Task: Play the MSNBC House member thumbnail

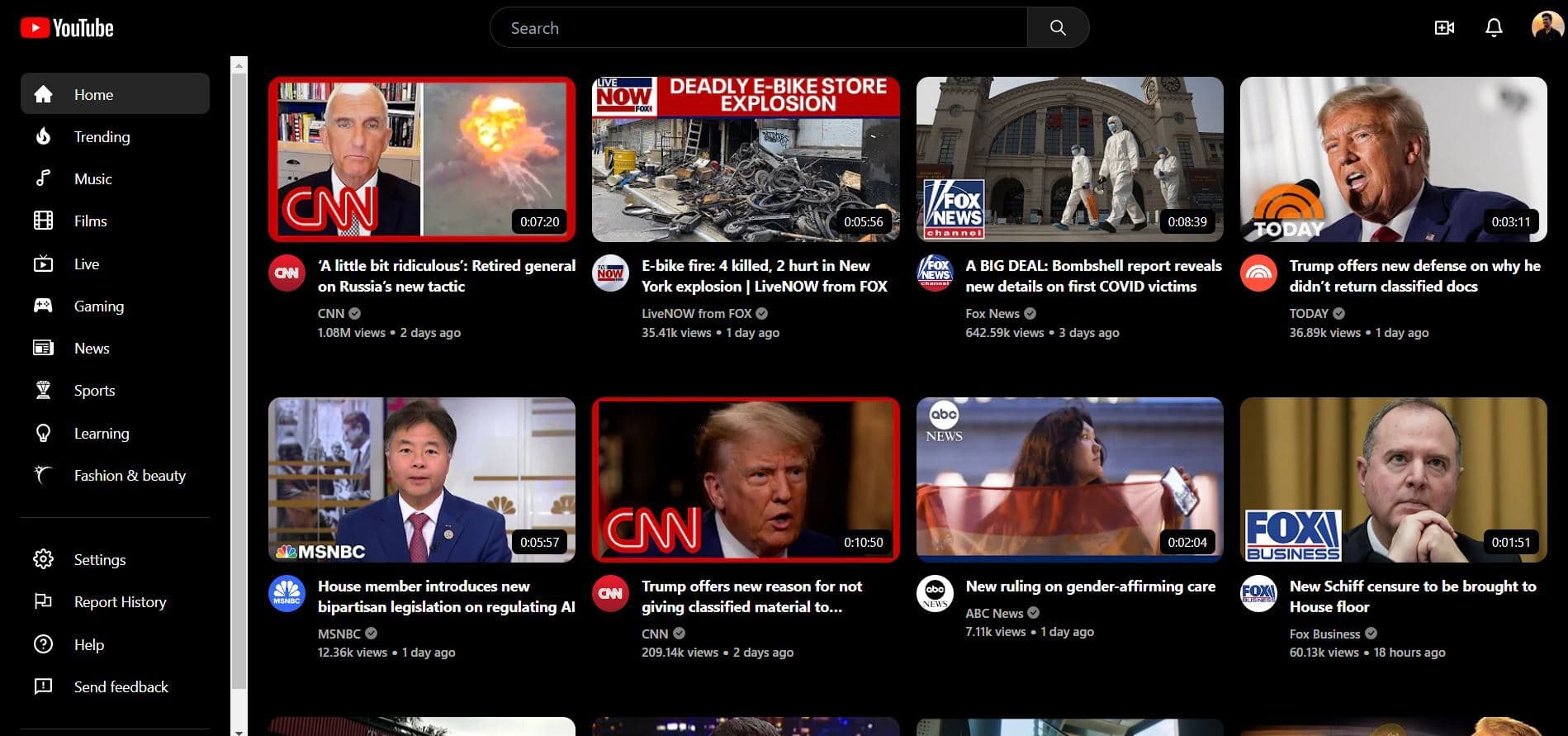Action: coord(422,480)
